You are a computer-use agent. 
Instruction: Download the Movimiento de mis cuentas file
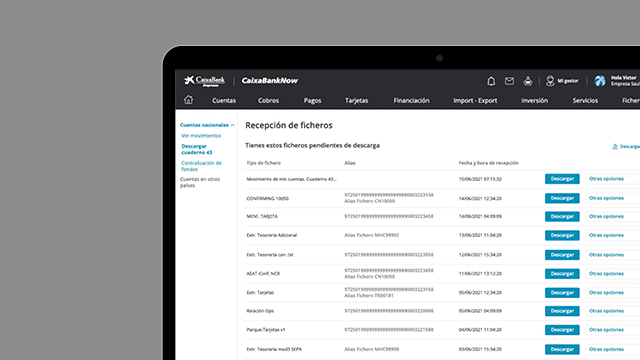[562, 179]
